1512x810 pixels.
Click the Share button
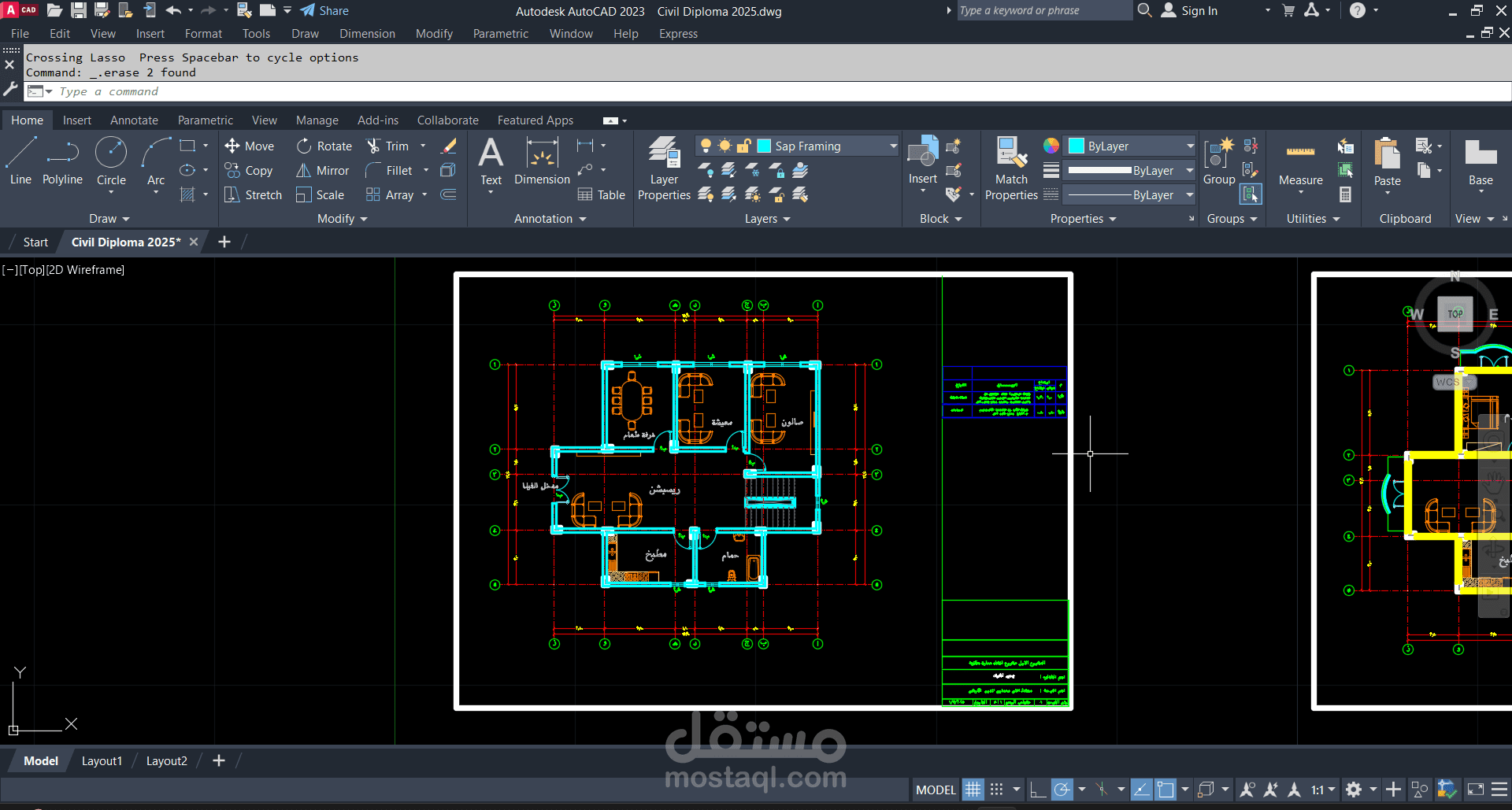[324, 11]
